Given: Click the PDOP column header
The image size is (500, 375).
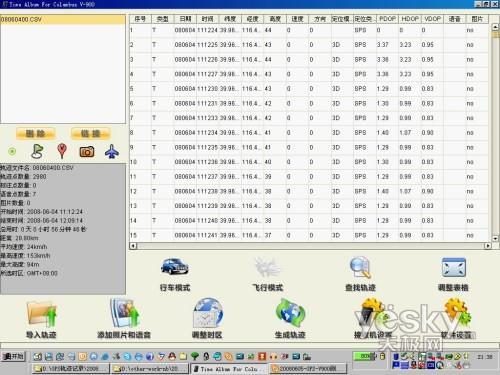Looking at the screenshot, I should click(x=387, y=19).
